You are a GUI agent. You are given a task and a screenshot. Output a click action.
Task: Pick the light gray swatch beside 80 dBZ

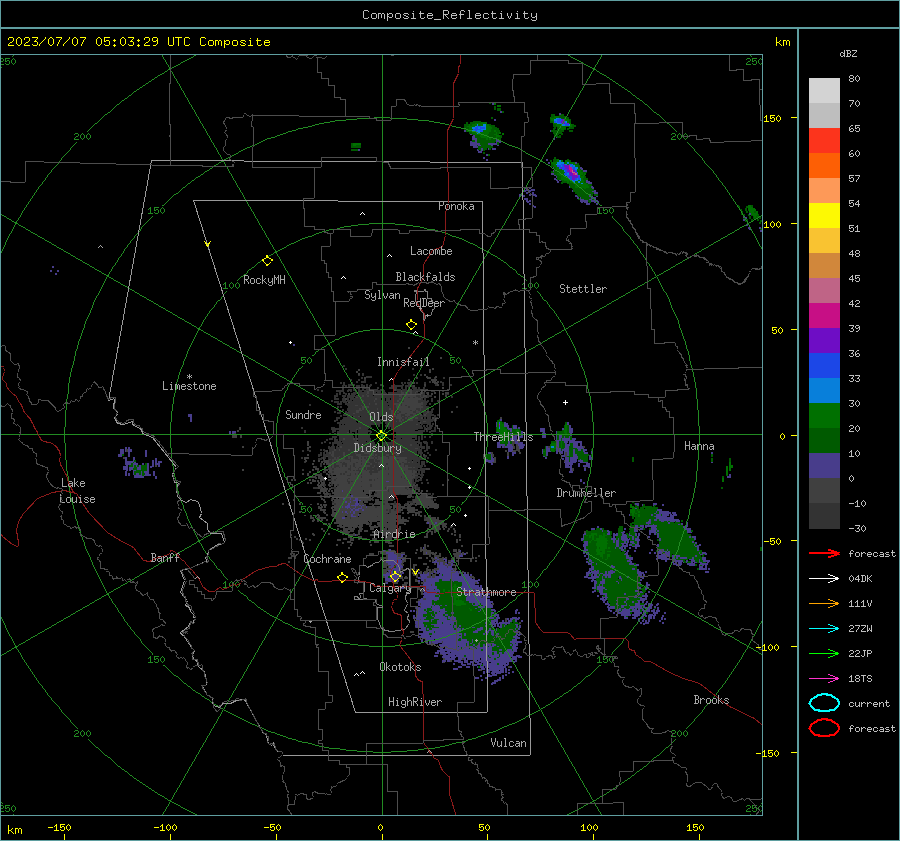tap(824, 90)
